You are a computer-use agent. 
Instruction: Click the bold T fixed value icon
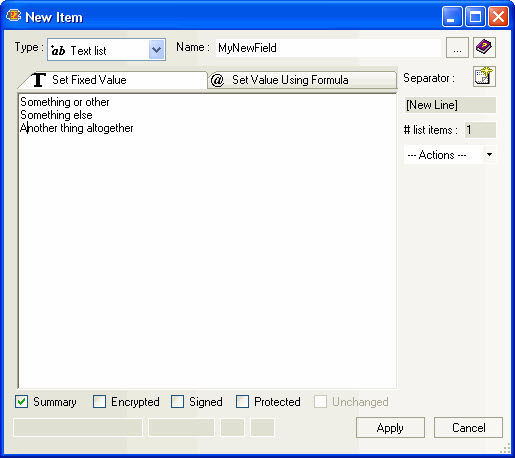38,80
